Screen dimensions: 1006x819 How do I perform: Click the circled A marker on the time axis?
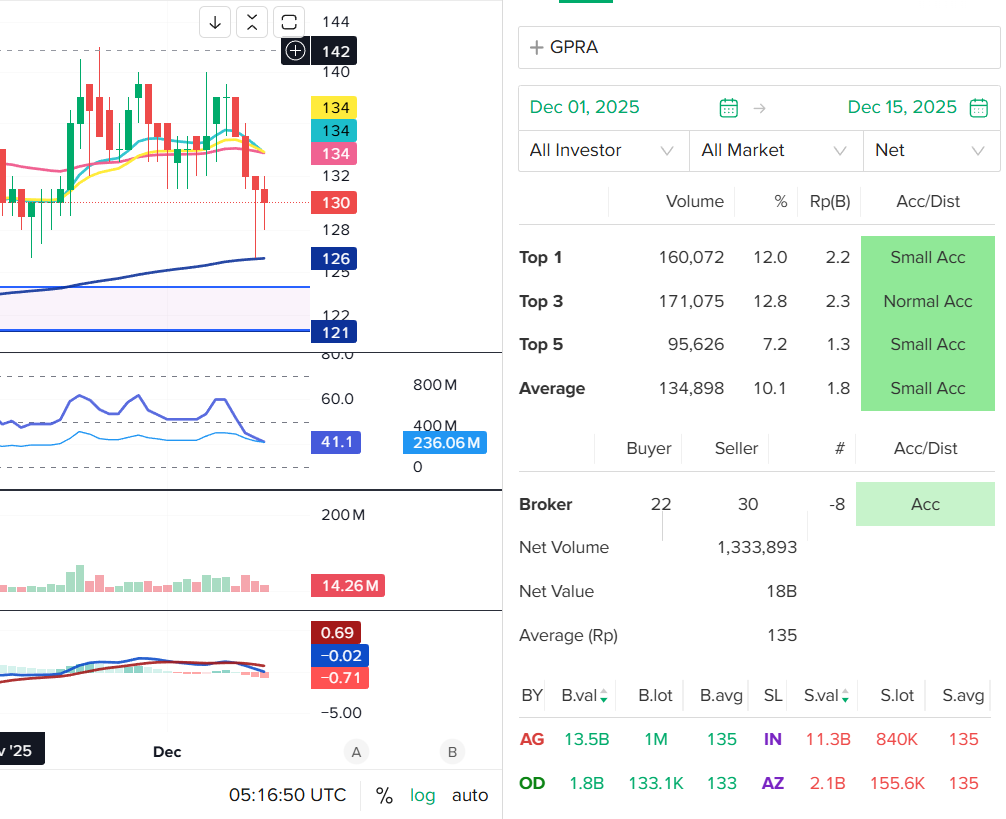tap(354, 752)
